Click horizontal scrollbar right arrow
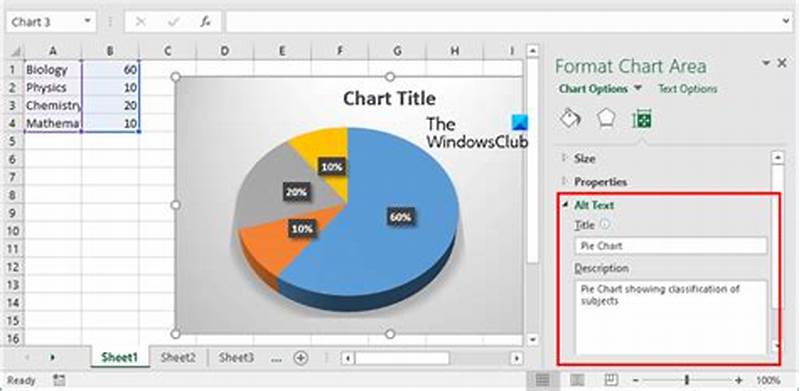This screenshot has height=391, width=800. point(517,358)
